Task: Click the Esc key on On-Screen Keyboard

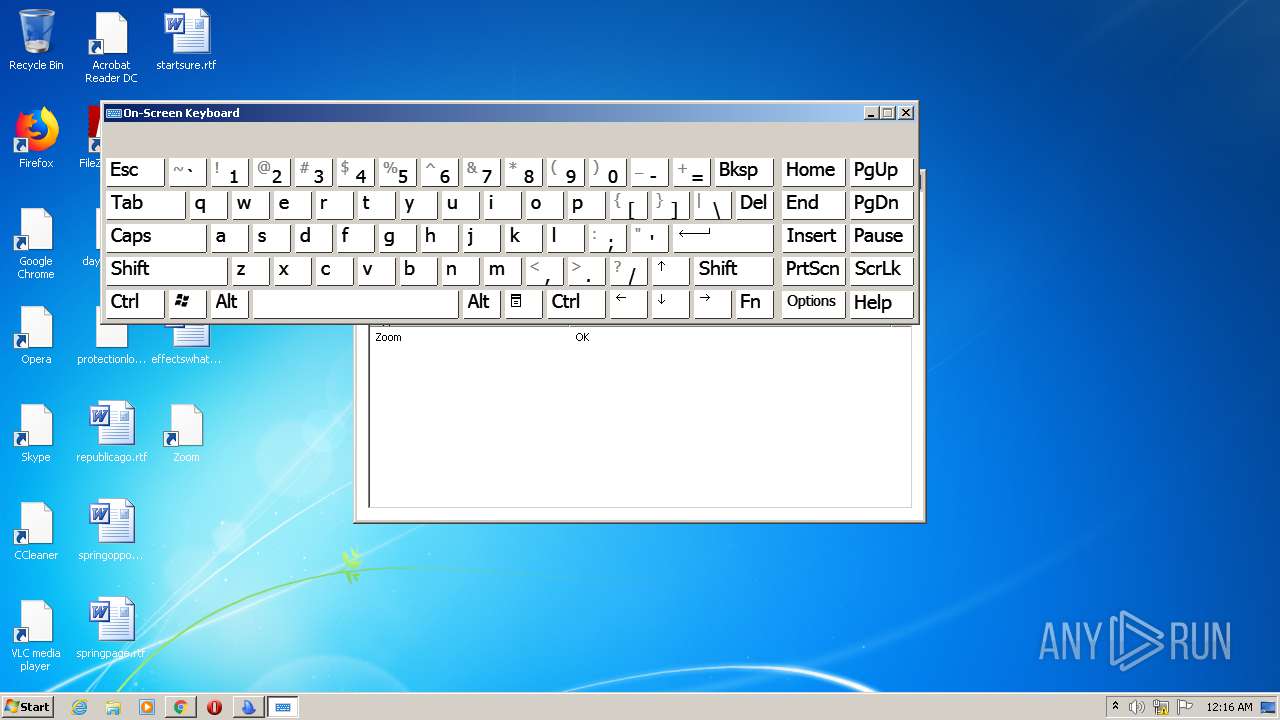Action: click(135, 171)
